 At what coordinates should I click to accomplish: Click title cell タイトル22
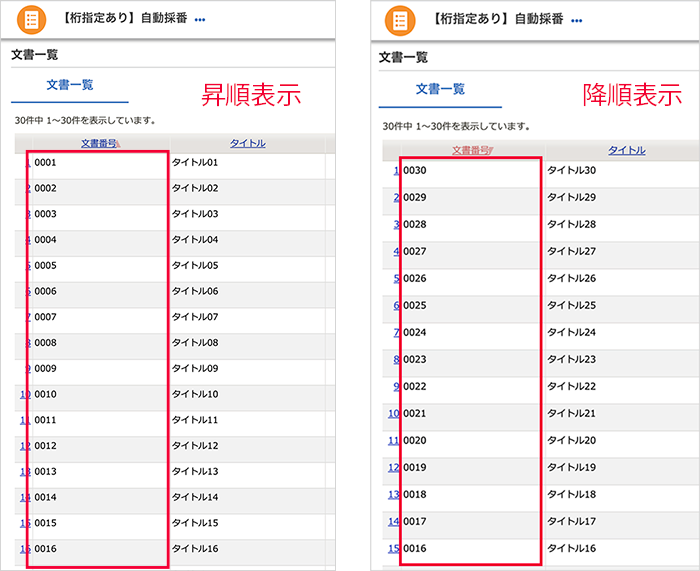pos(572,386)
